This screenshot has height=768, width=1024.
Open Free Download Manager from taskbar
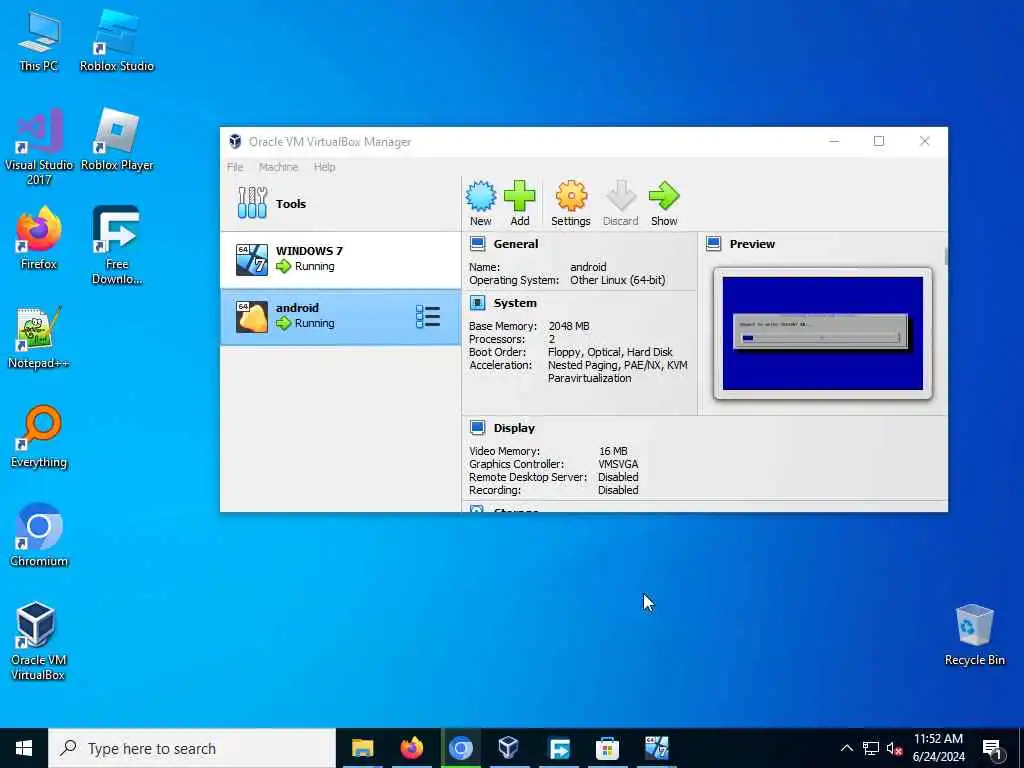point(558,748)
